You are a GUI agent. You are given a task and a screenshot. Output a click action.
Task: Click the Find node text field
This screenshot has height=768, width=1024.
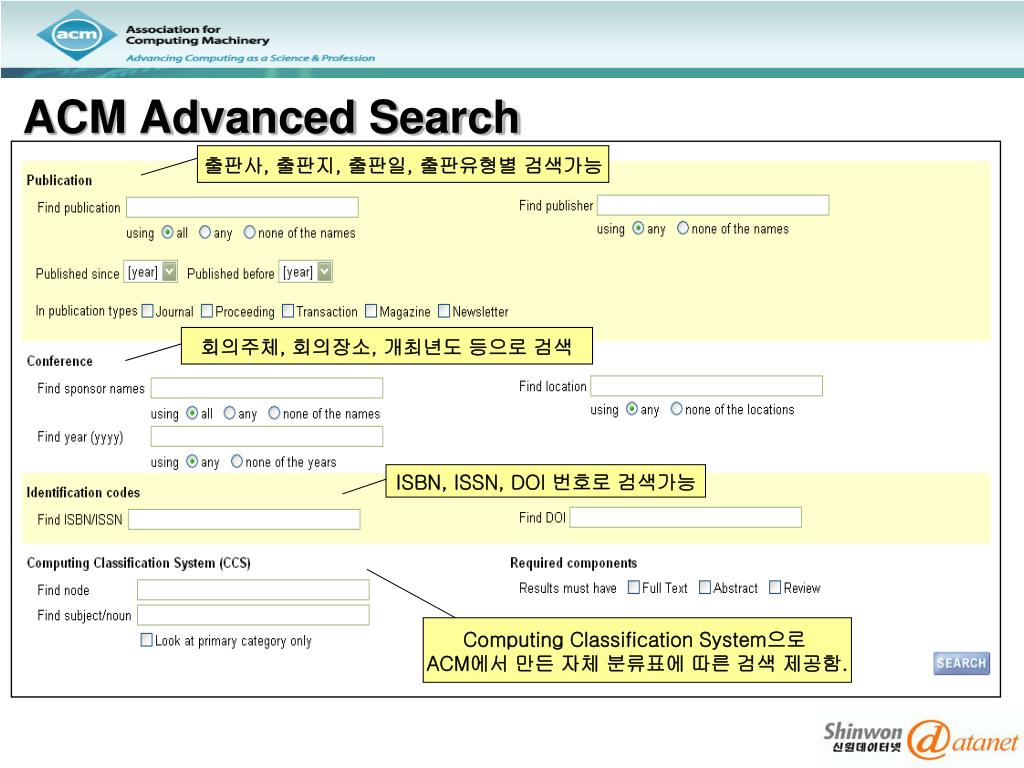[253, 590]
